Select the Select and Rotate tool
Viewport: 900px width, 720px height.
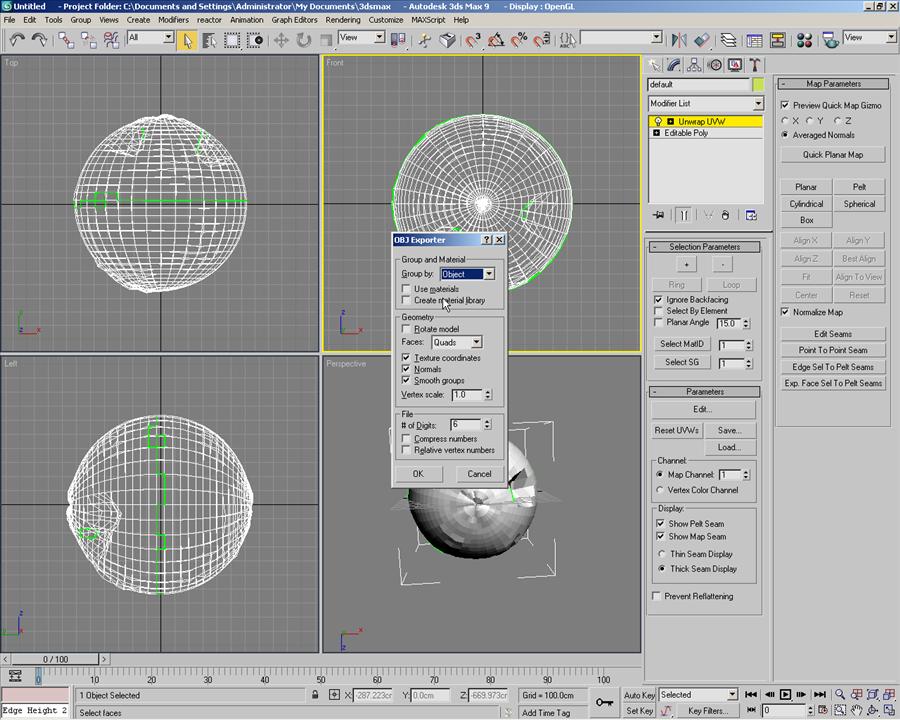(x=303, y=40)
